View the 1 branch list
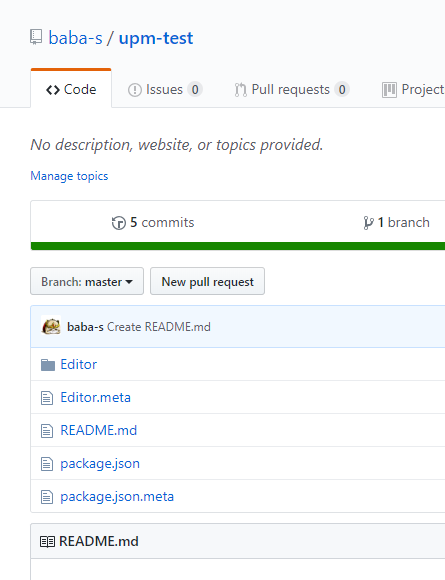This screenshot has height=580, width=445. (397, 223)
